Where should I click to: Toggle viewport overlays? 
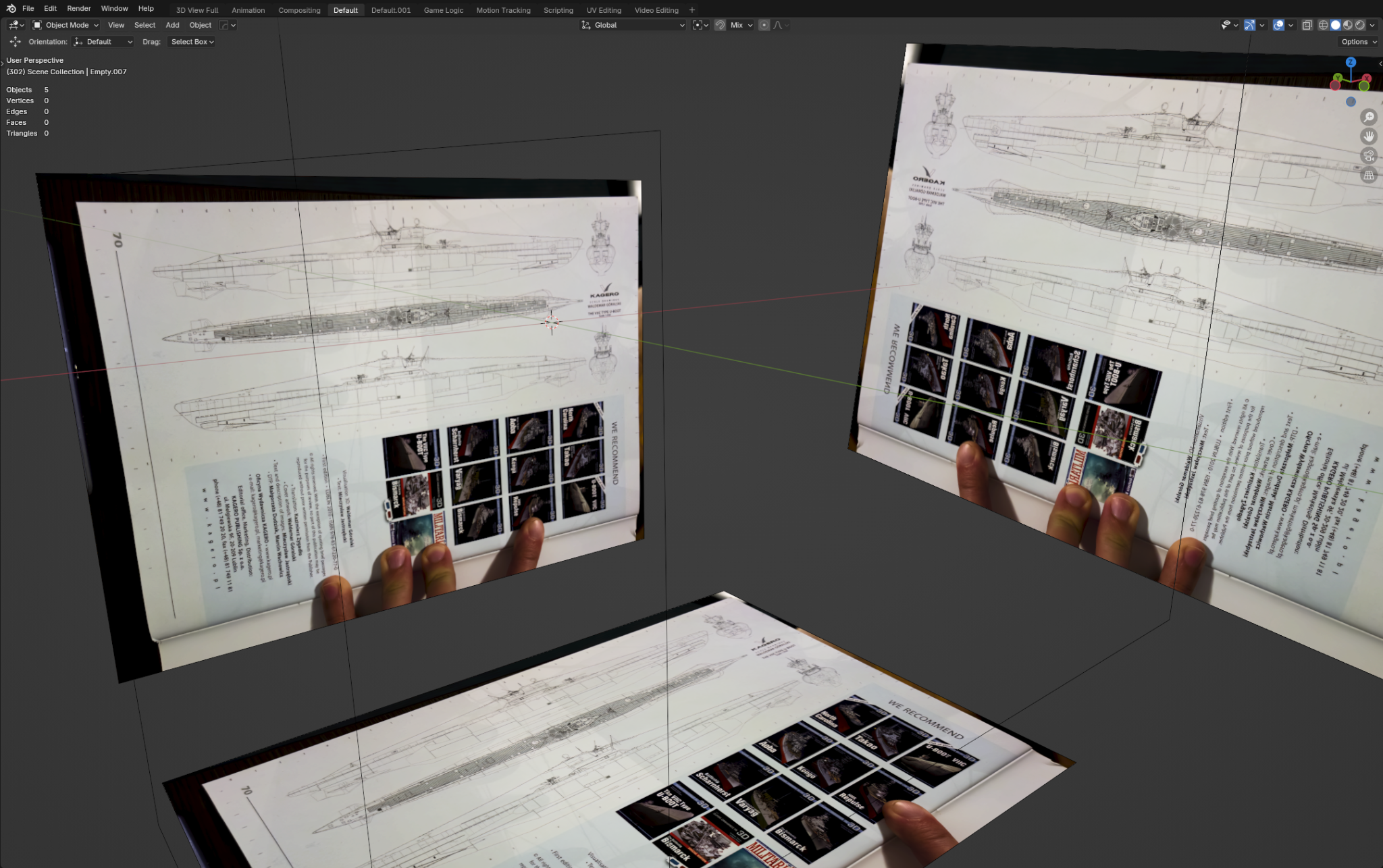1278,25
